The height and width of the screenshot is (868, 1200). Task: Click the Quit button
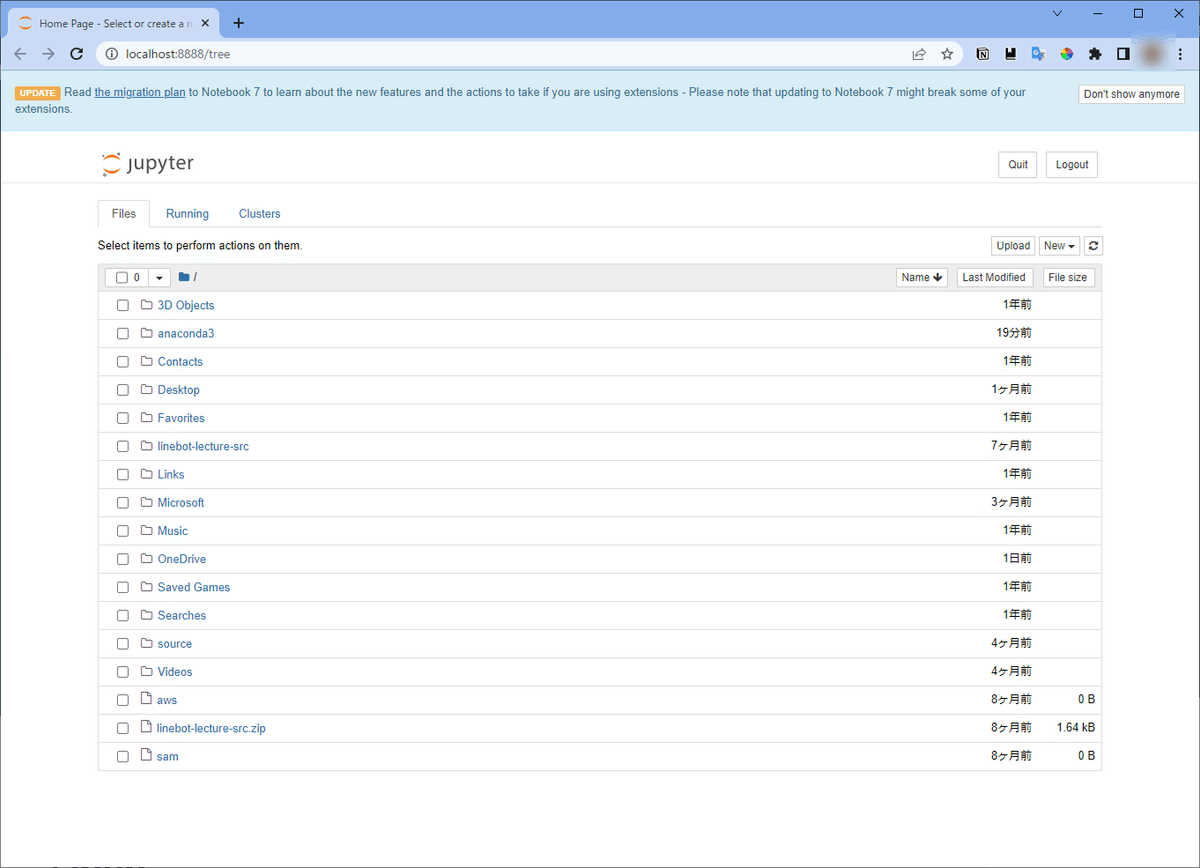coord(1018,165)
